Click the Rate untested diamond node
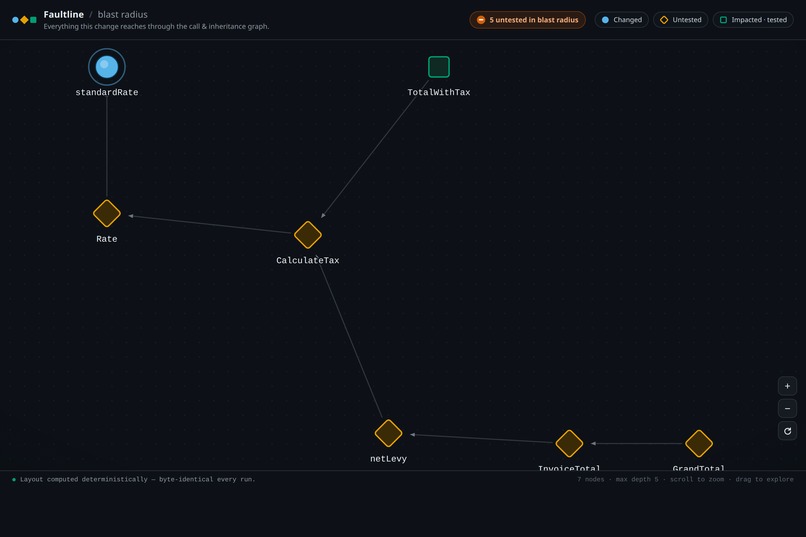 pos(106,213)
